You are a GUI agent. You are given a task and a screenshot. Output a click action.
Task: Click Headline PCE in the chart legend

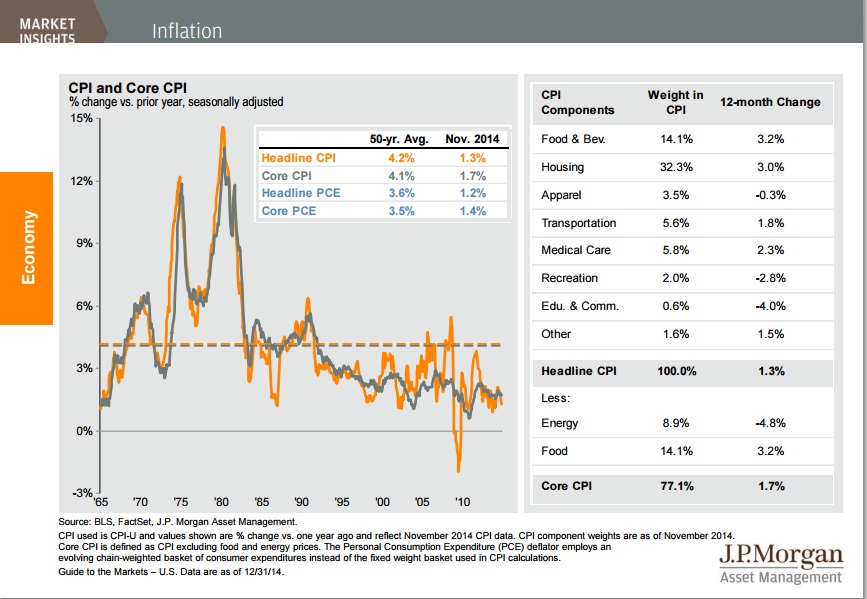(x=297, y=193)
